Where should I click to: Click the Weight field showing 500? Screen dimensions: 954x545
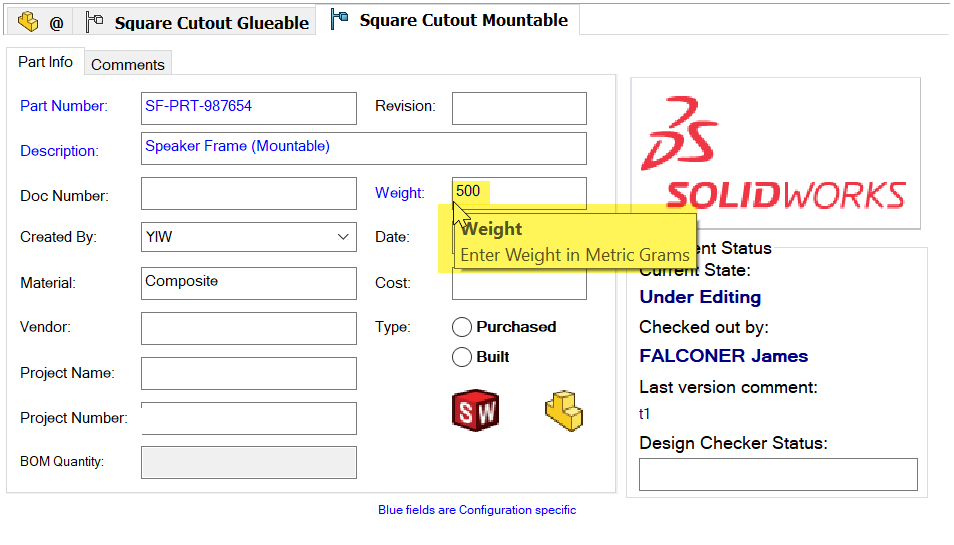[519, 191]
